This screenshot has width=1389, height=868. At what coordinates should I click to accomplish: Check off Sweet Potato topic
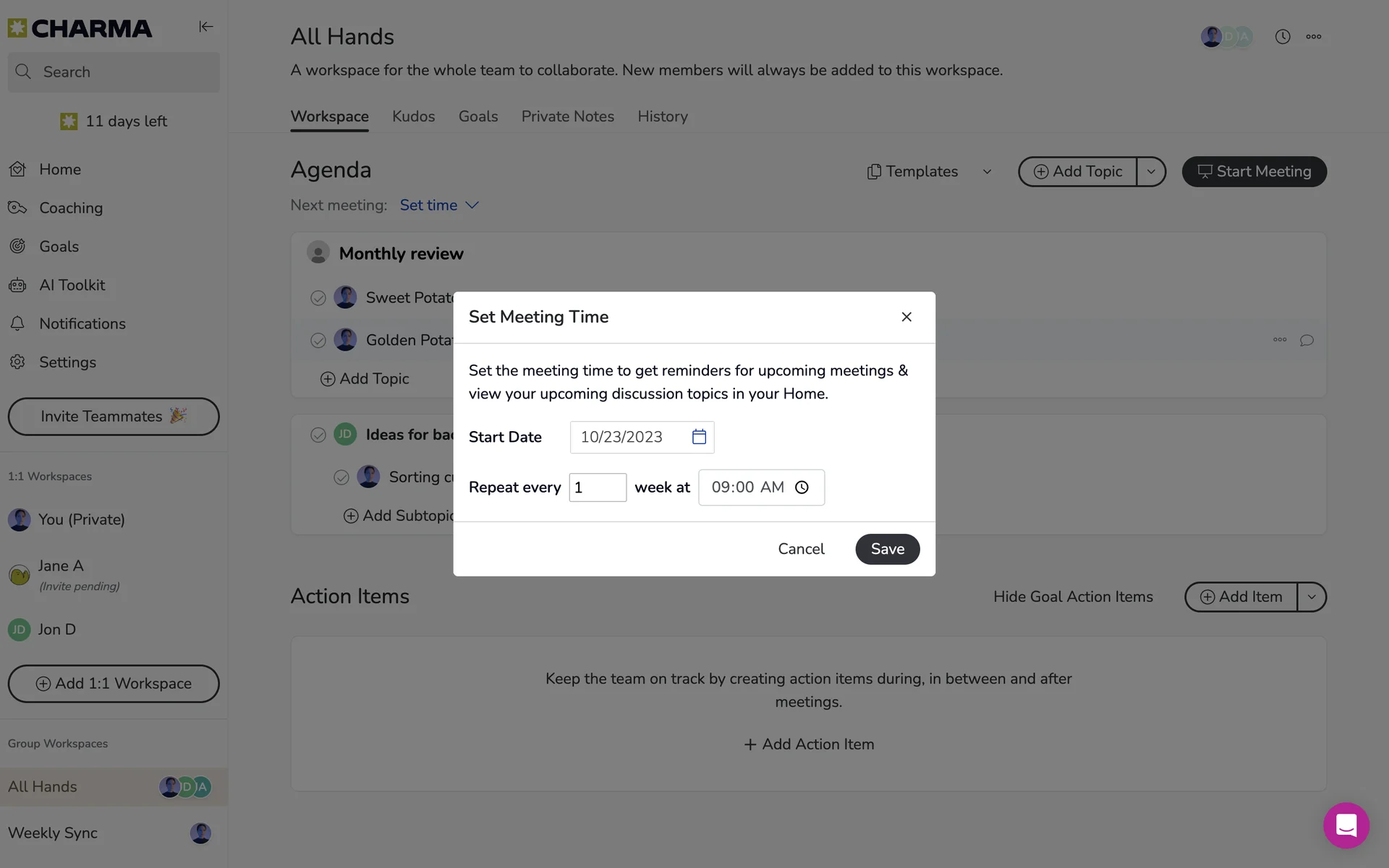(x=318, y=298)
